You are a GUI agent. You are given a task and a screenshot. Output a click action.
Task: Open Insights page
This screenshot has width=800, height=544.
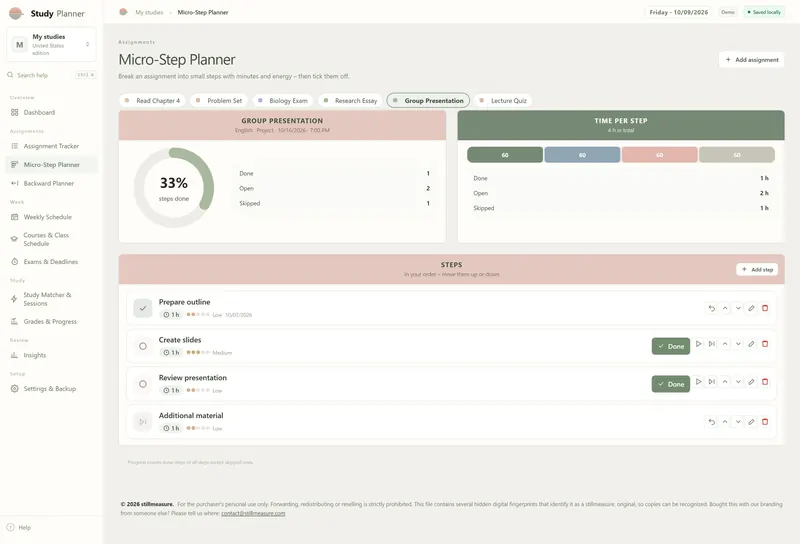[x=52, y=355]
